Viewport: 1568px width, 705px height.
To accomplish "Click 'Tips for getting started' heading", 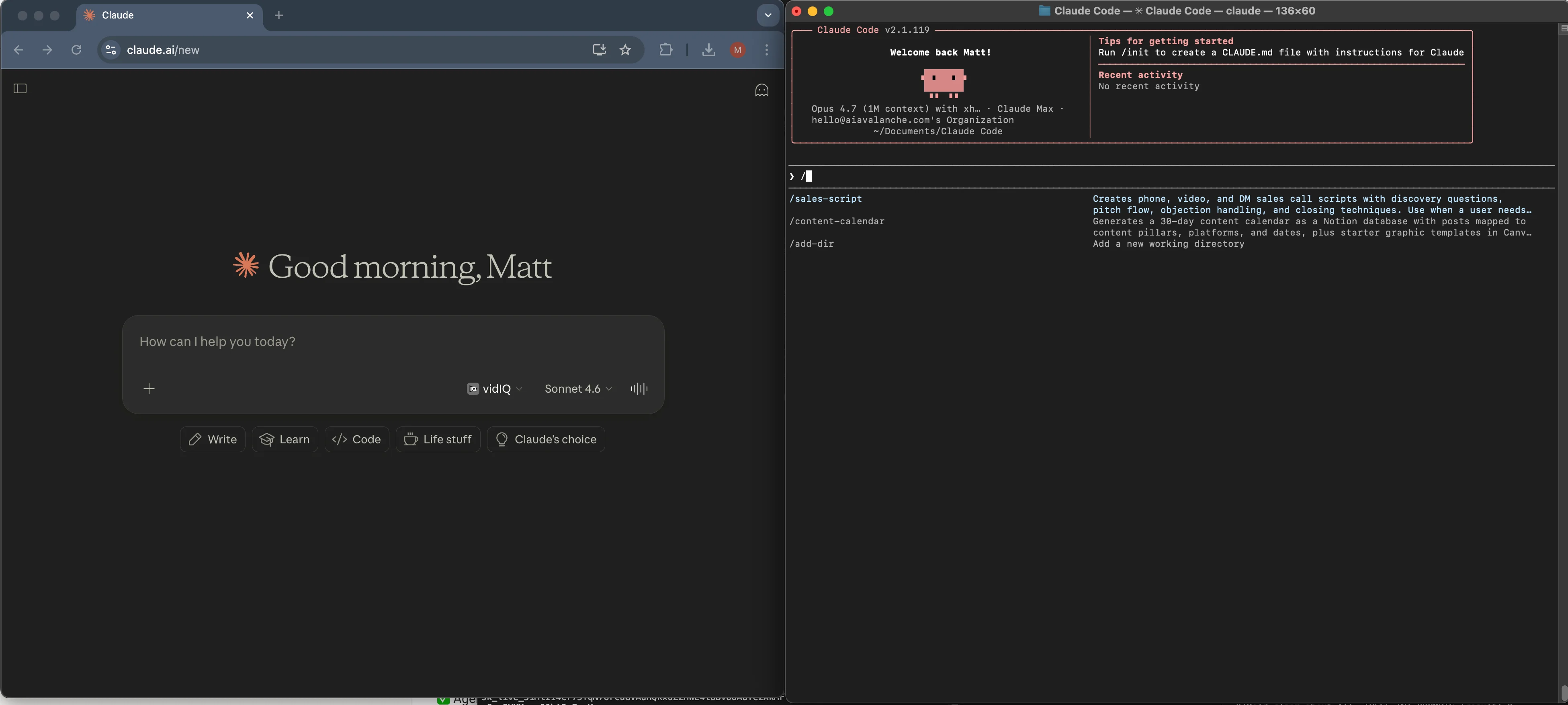I will coord(1166,41).
